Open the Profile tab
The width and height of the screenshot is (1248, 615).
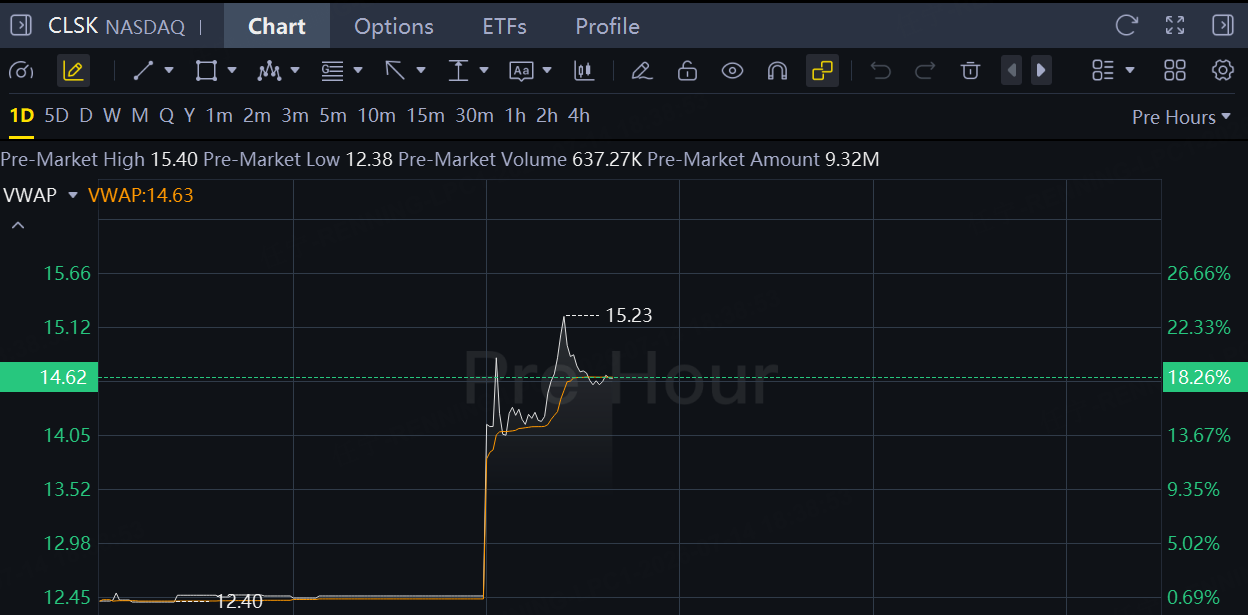[607, 26]
